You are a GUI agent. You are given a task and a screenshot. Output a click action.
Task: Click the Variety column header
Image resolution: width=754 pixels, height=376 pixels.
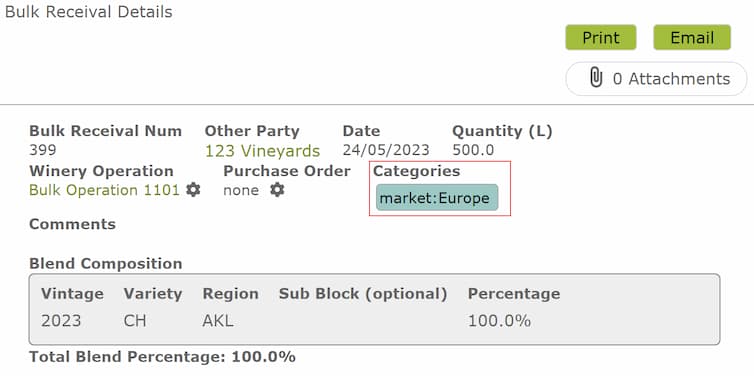(153, 294)
